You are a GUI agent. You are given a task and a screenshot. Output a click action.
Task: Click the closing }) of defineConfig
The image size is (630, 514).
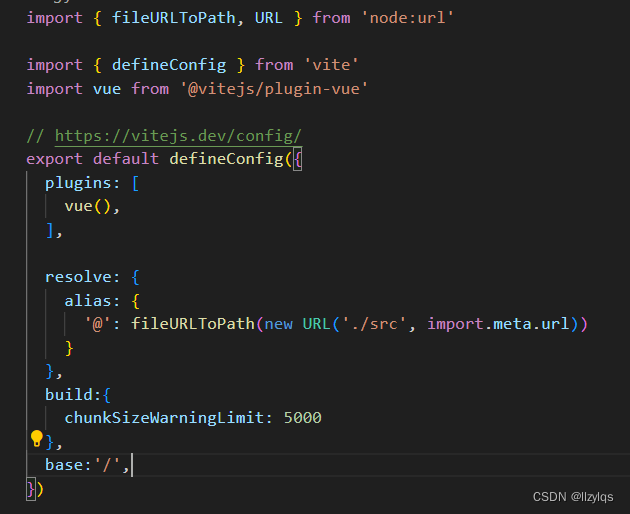tap(35, 489)
